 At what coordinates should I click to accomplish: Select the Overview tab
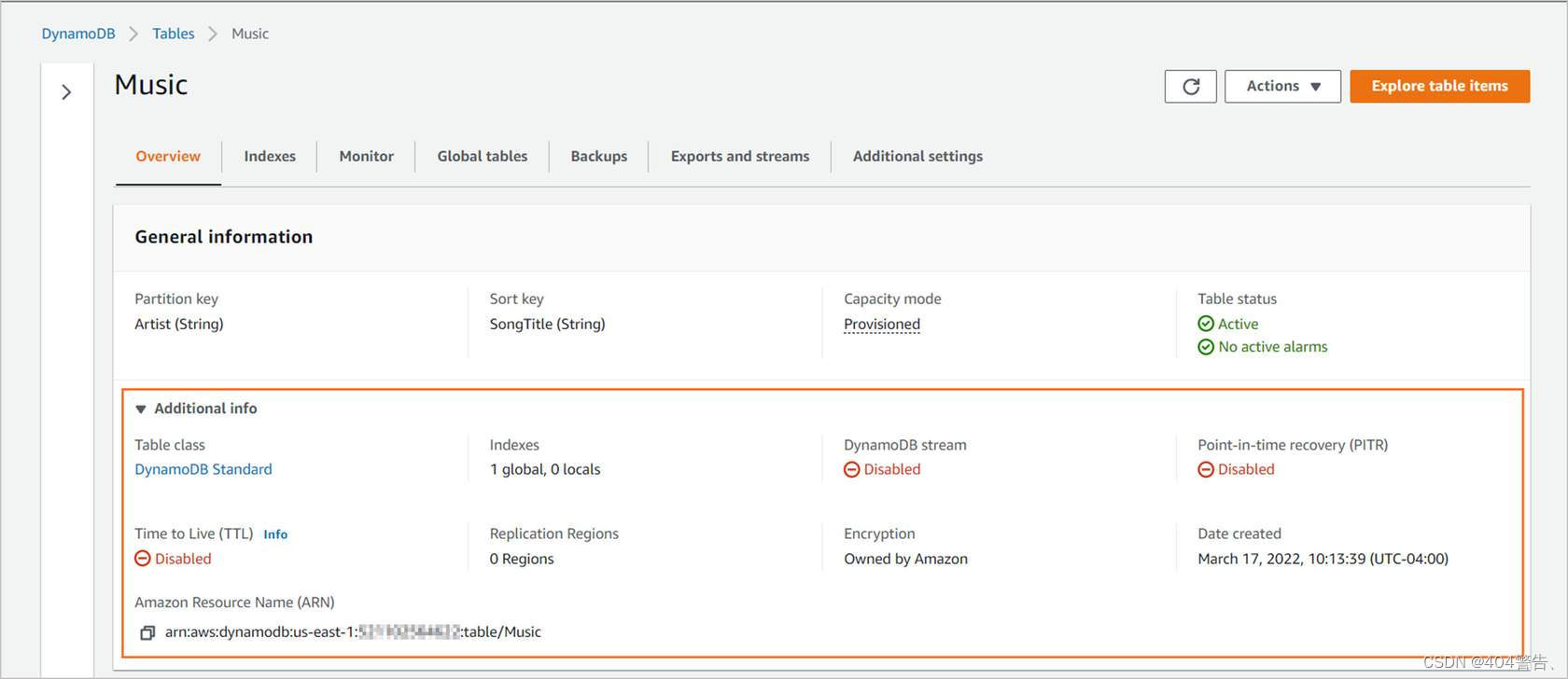[168, 157]
